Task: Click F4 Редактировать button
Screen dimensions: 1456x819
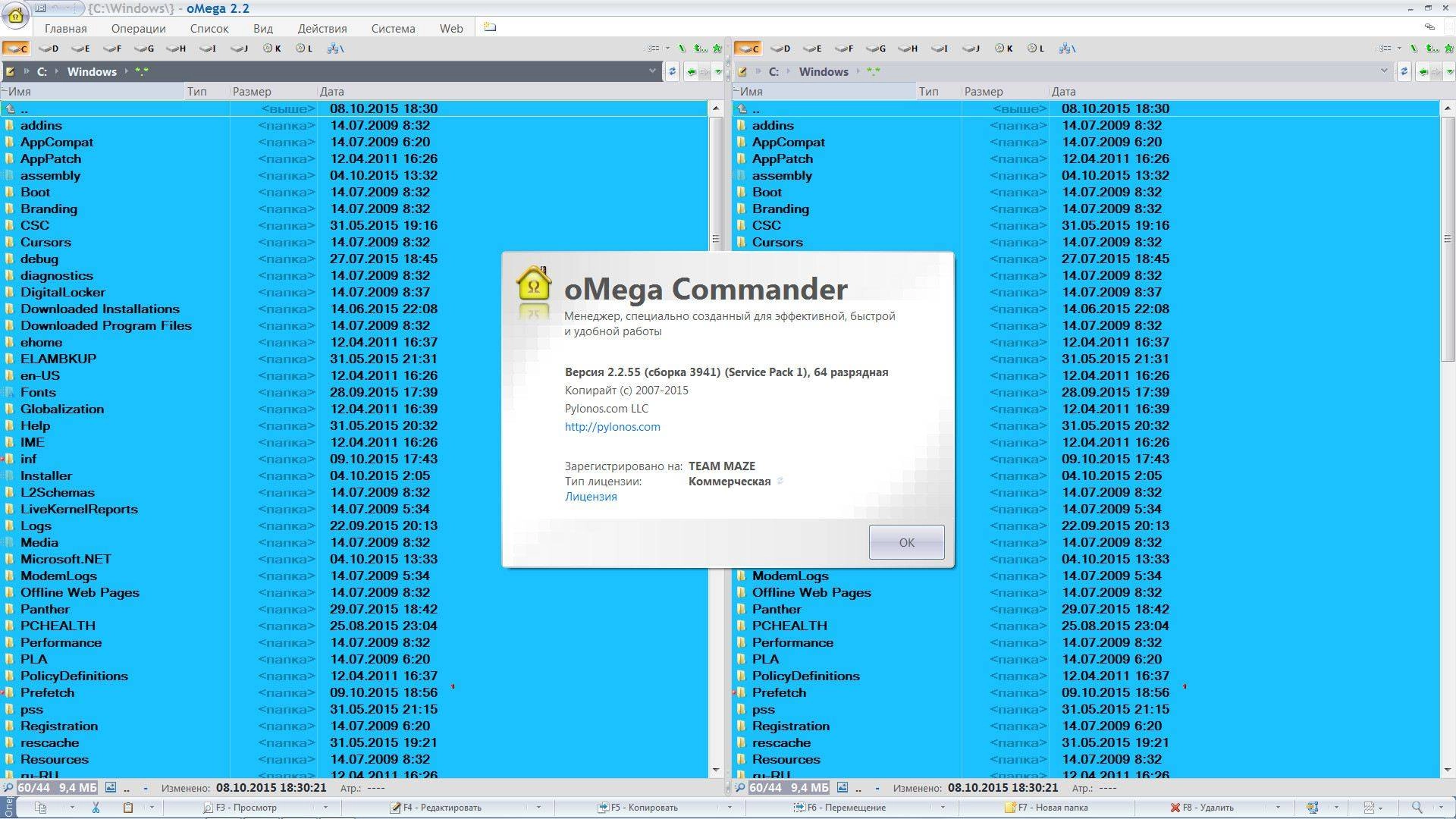Action: [x=436, y=808]
